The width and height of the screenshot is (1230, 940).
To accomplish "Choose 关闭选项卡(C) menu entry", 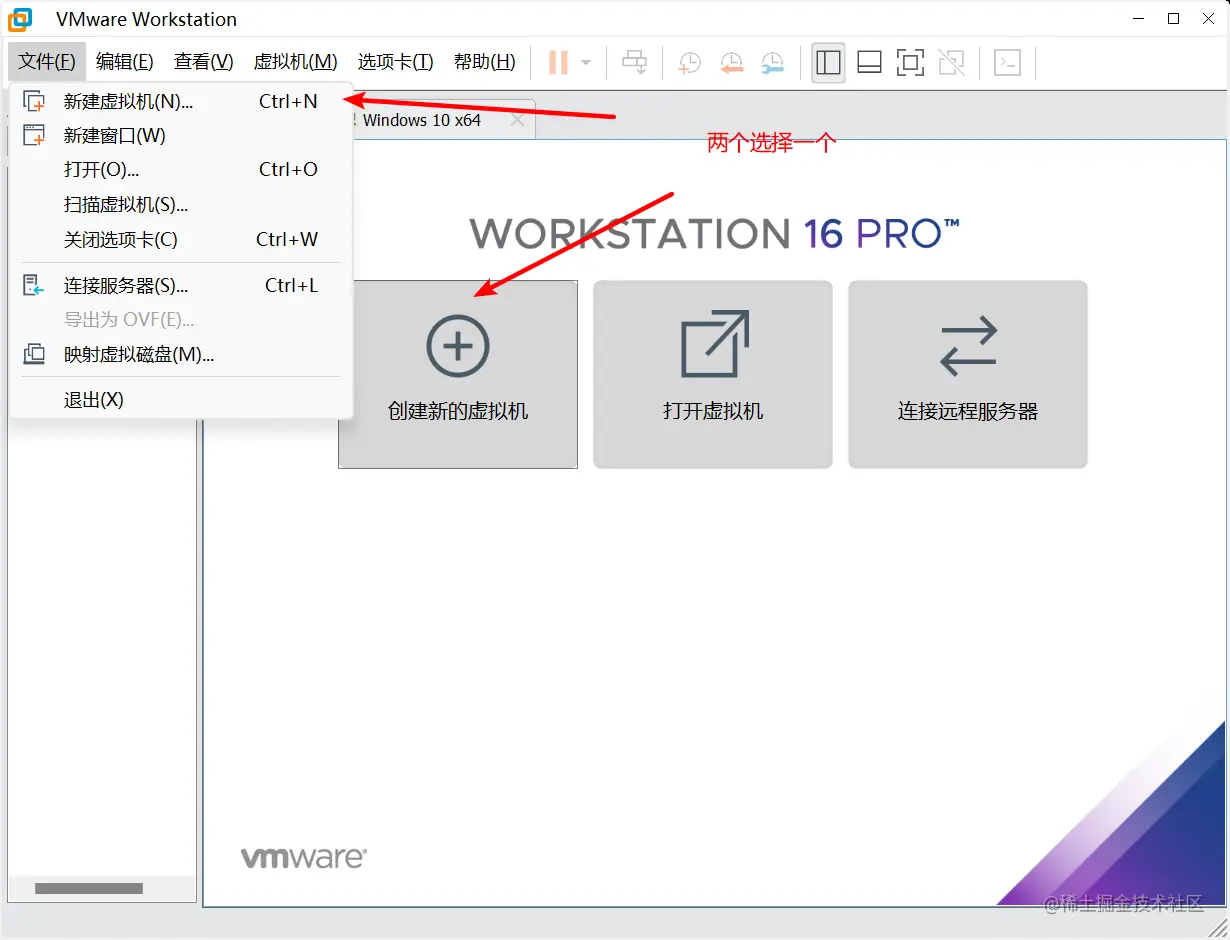I will pyautogui.click(x=181, y=239).
